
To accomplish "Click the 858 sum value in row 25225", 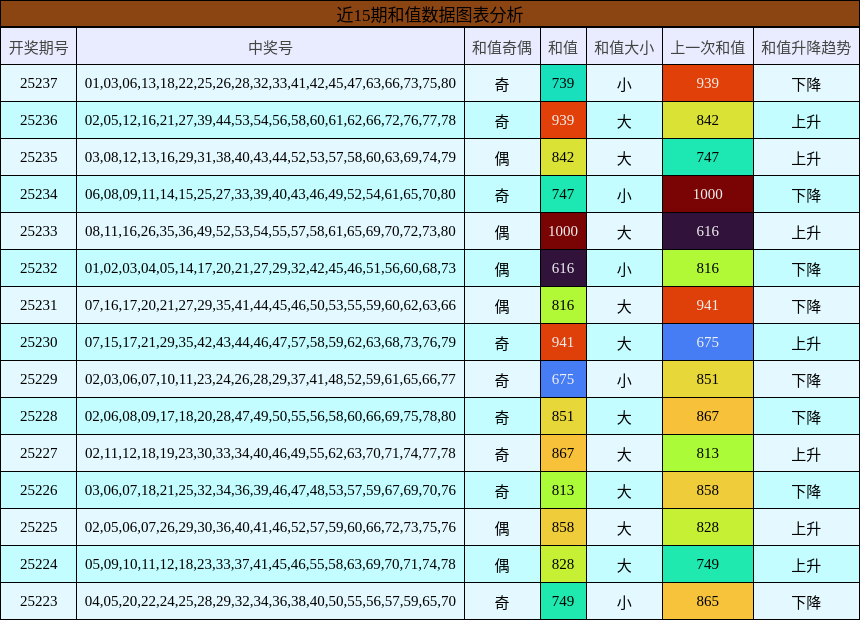I will [563, 527].
